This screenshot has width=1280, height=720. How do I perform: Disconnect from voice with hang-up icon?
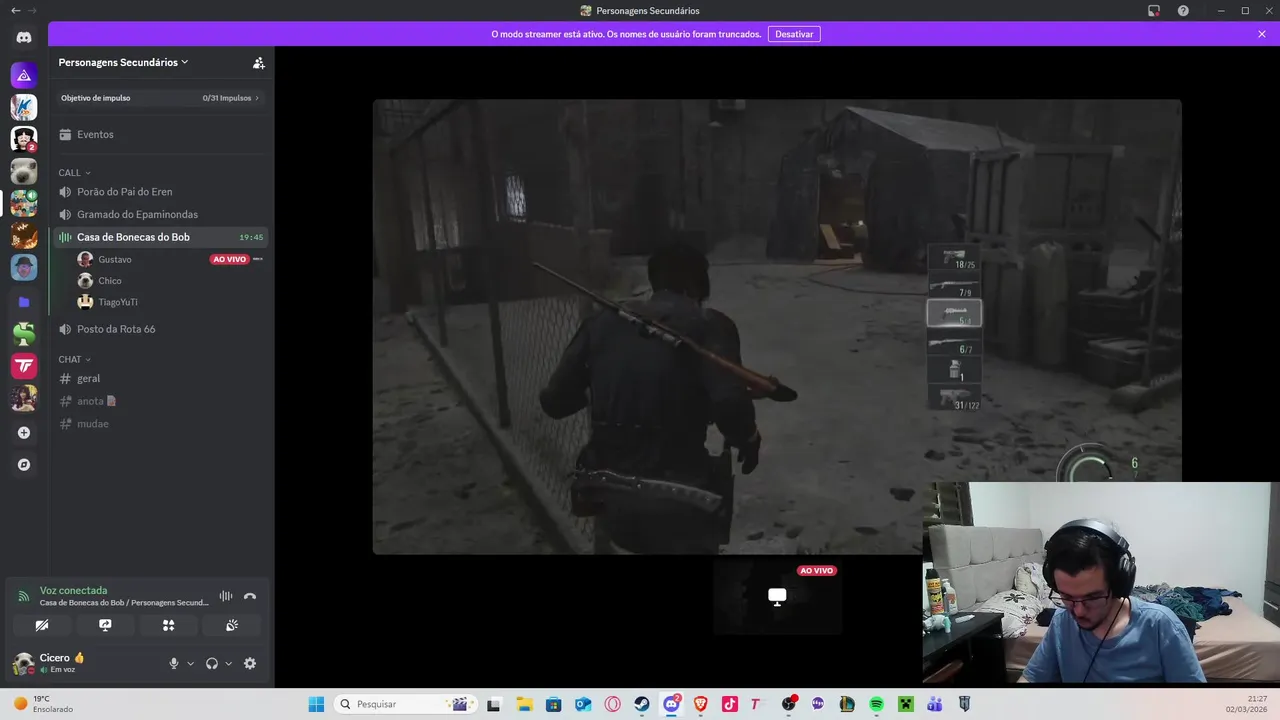coord(250,596)
